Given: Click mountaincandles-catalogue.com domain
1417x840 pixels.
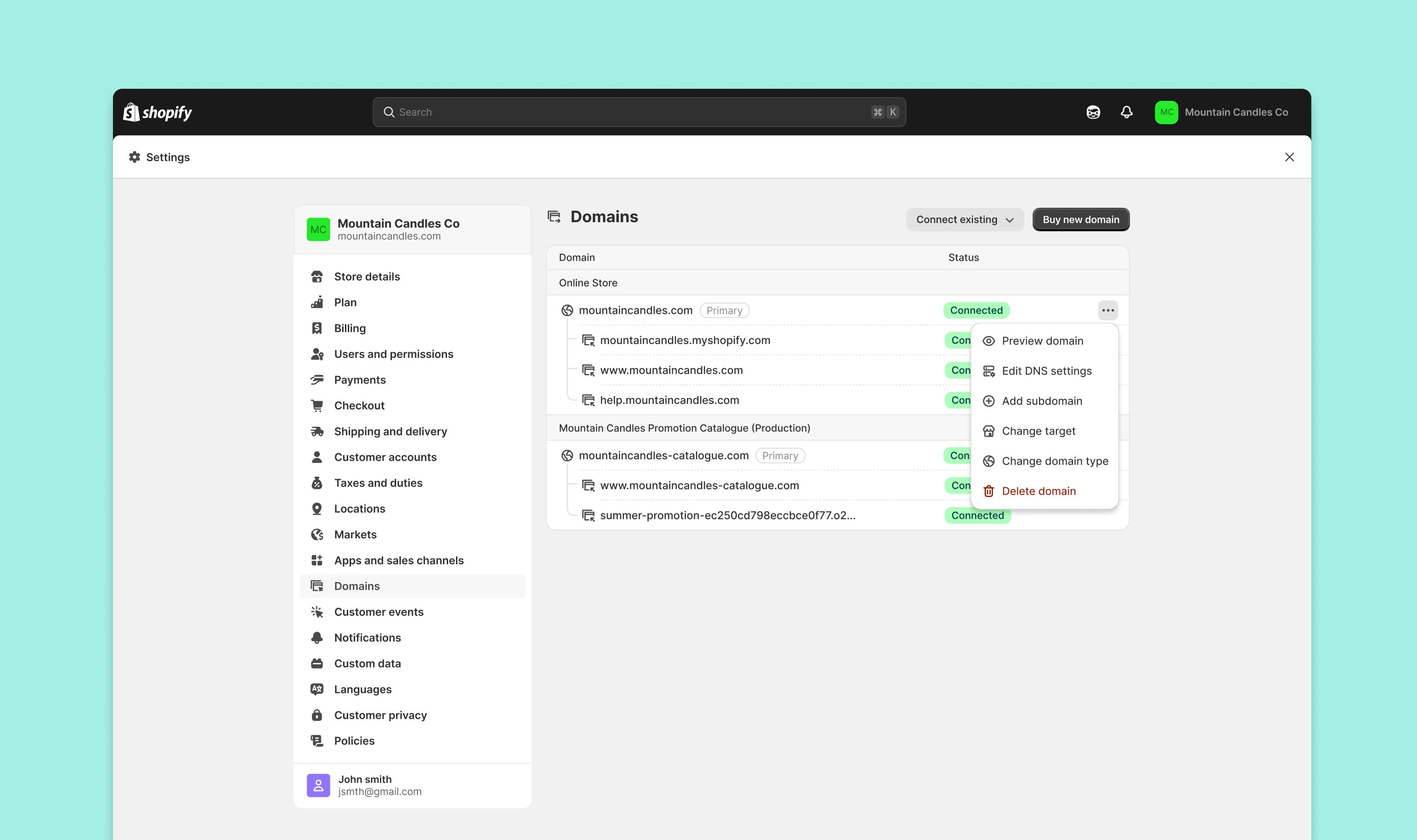Looking at the screenshot, I should click(663, 456).
